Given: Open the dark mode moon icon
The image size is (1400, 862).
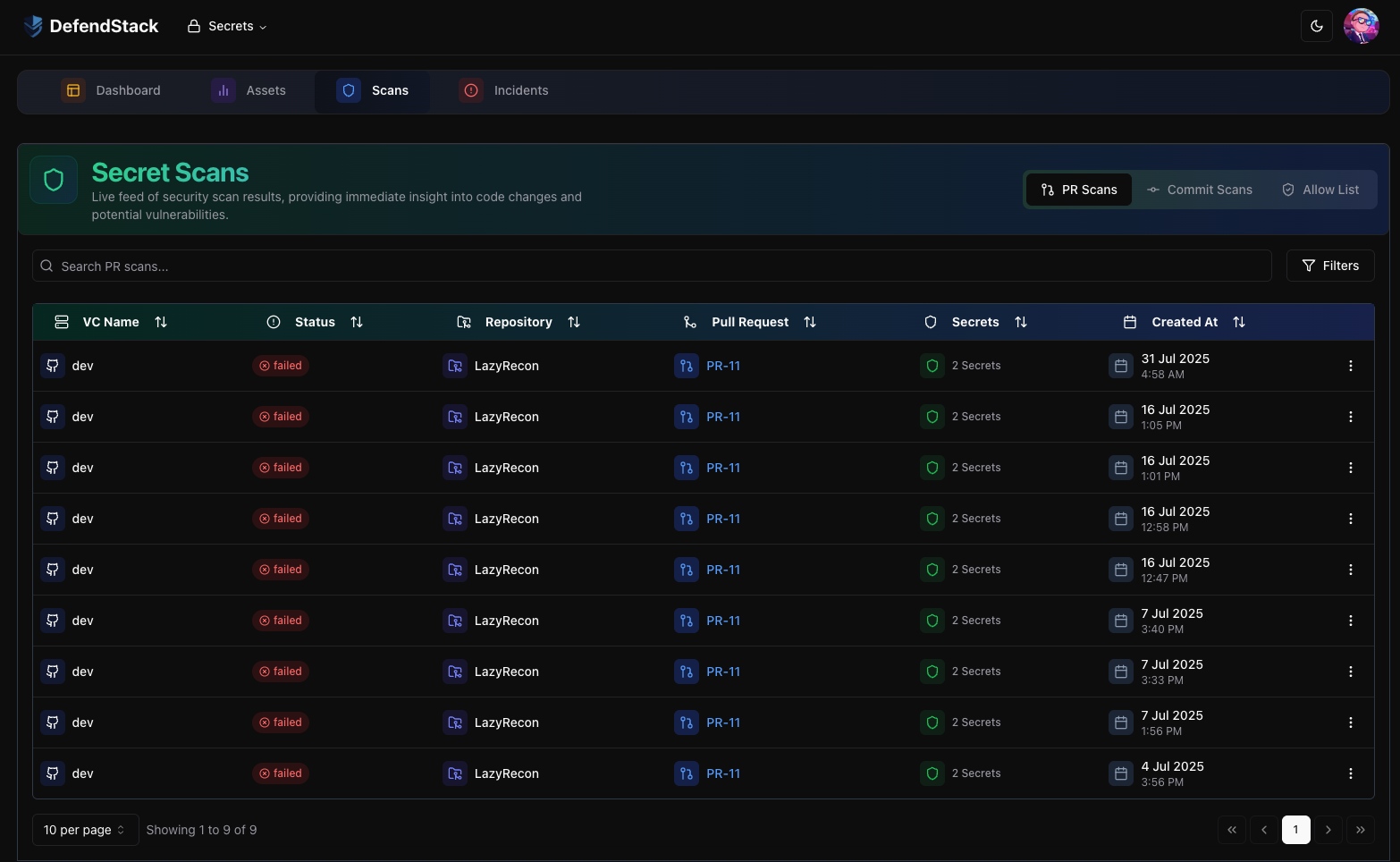Looking at the screenshot, I should (1316, 26).
